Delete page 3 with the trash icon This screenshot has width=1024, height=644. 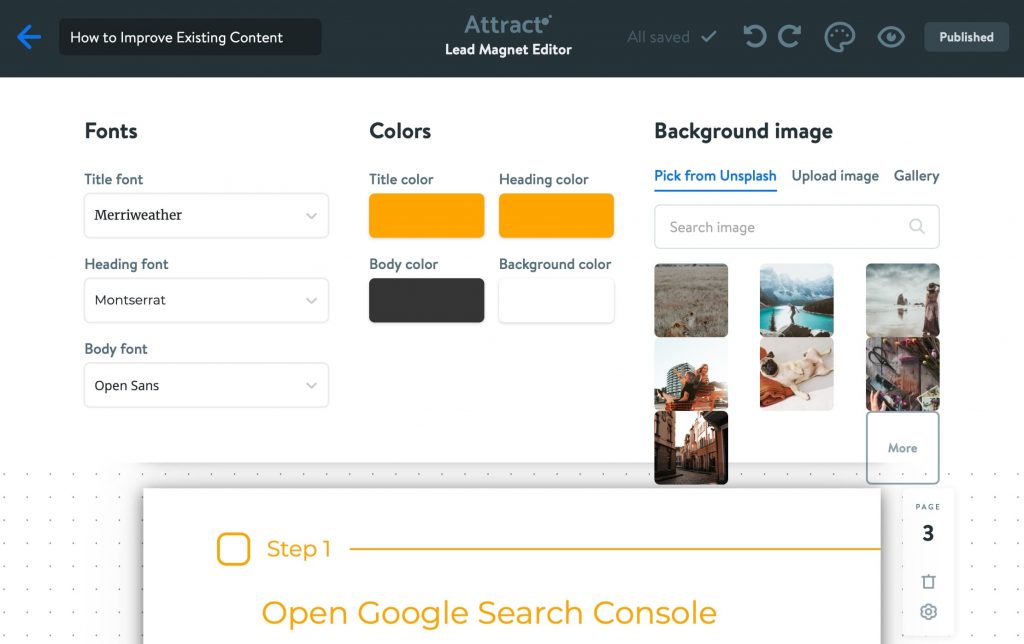point(928,581)
